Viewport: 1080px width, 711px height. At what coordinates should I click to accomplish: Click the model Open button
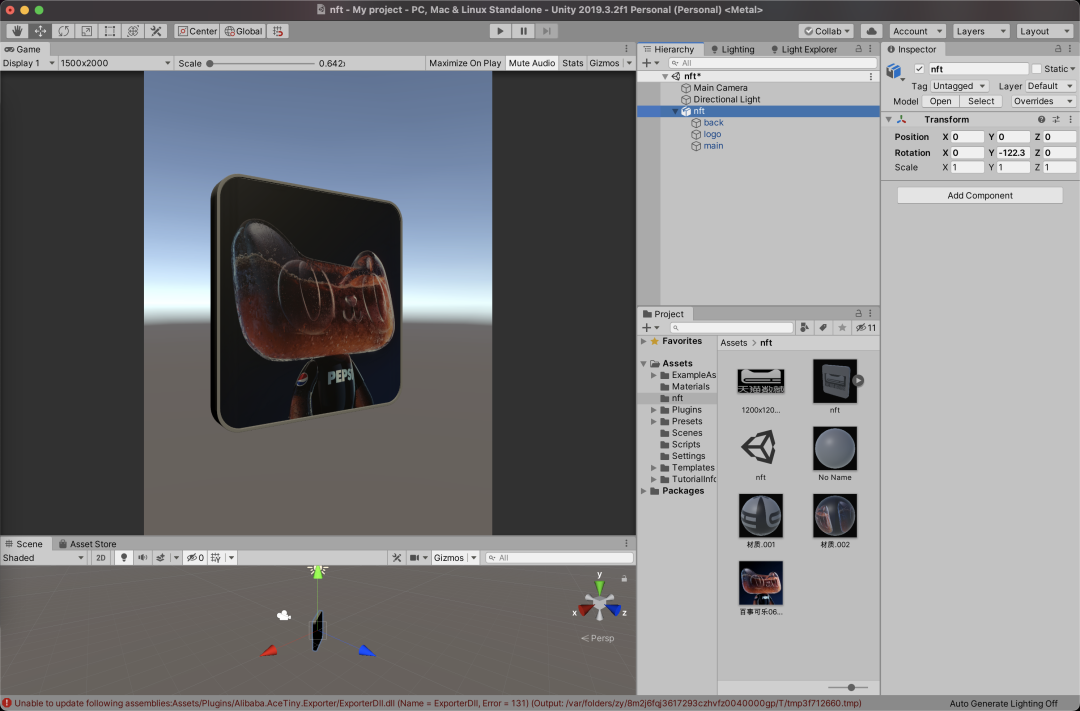tap(940, 101)
